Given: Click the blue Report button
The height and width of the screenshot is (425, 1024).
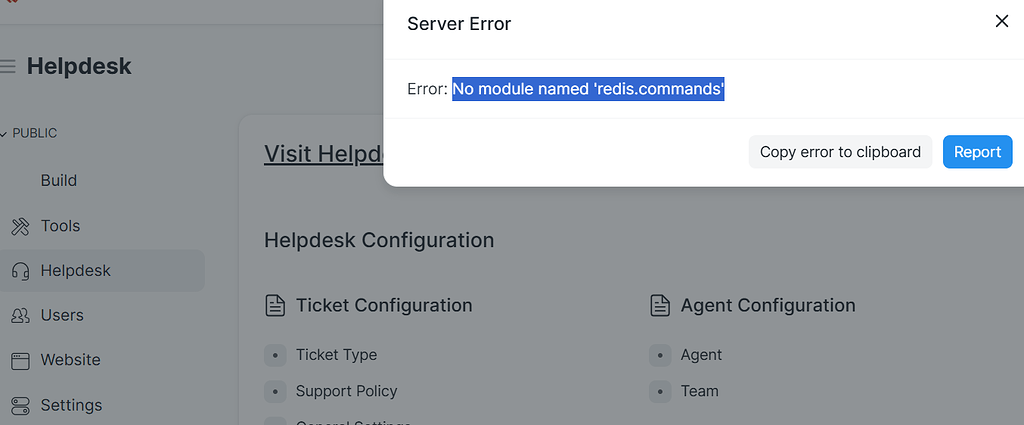Looking at the screenshot, I should pos(978,152).
